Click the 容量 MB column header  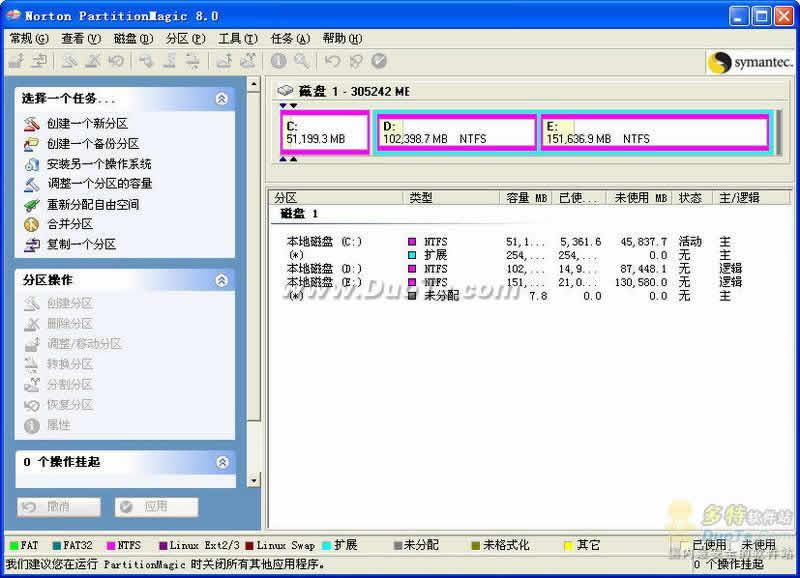pos(526,197)
